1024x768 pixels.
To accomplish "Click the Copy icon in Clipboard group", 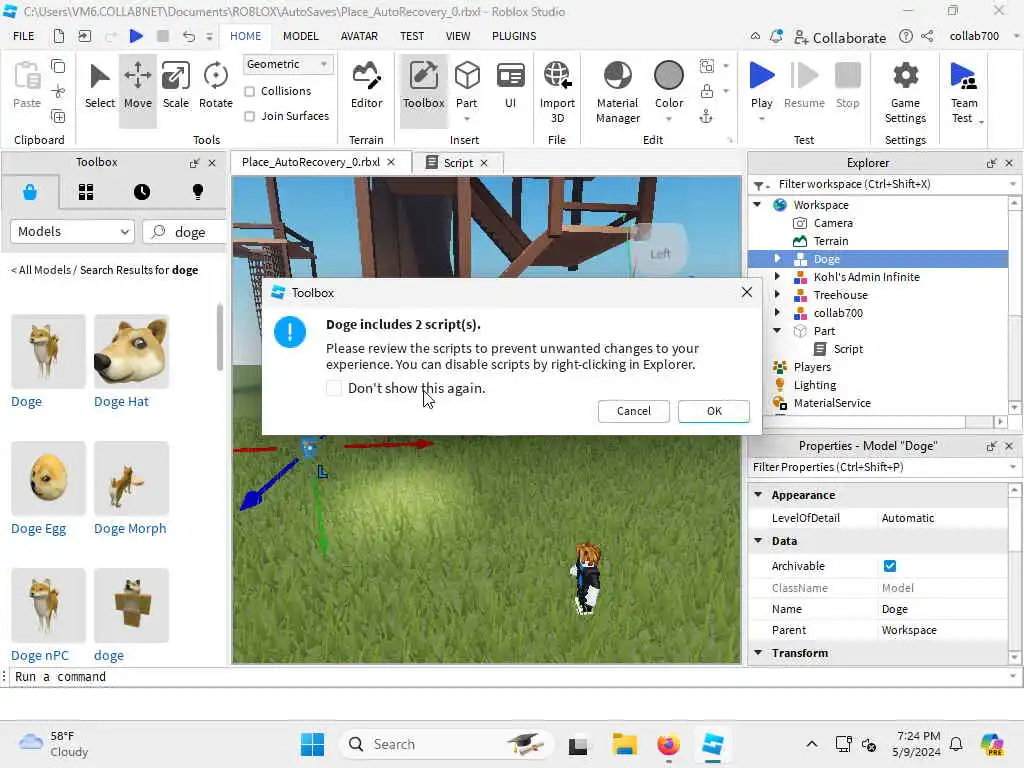I will coord(58,66).
